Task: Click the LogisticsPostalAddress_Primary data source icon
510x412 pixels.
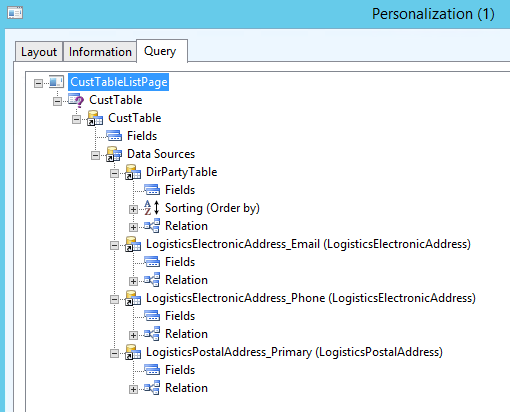Action: [133, 352]
